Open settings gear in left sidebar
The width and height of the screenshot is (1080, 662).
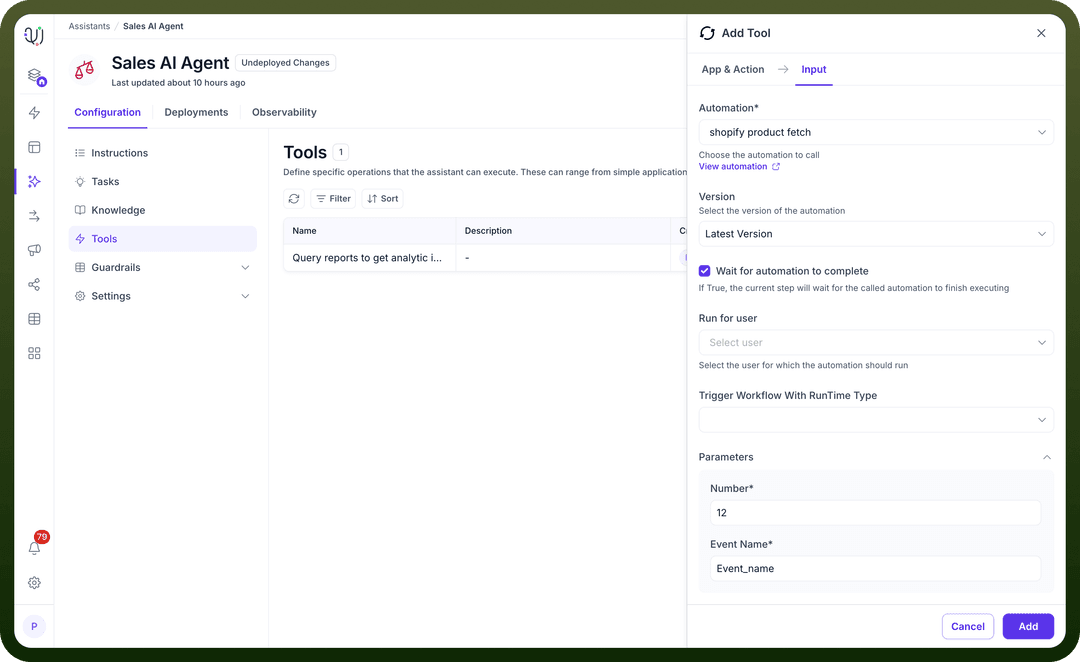click(34, 583)
